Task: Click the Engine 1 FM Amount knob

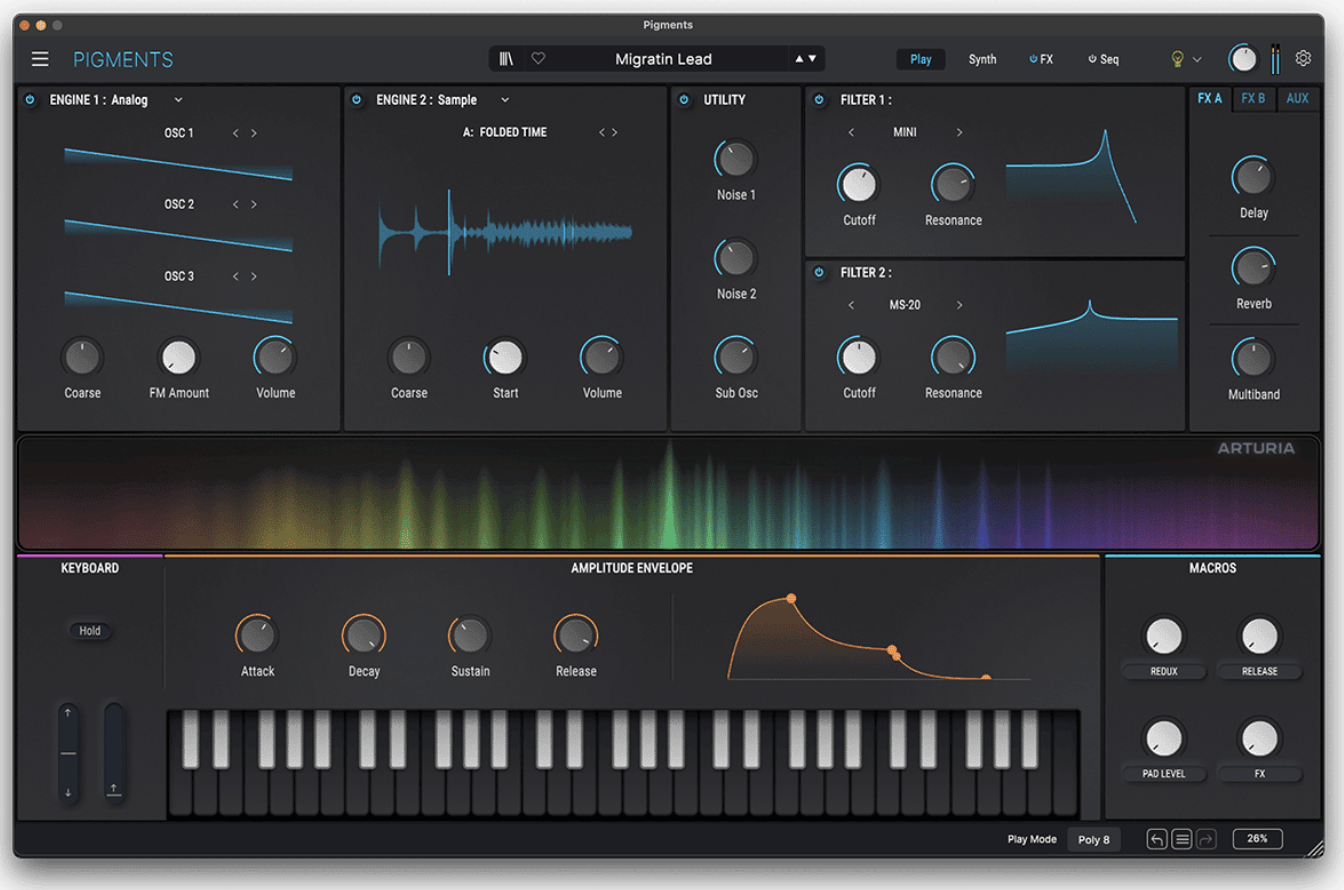Action: [179, 356]
